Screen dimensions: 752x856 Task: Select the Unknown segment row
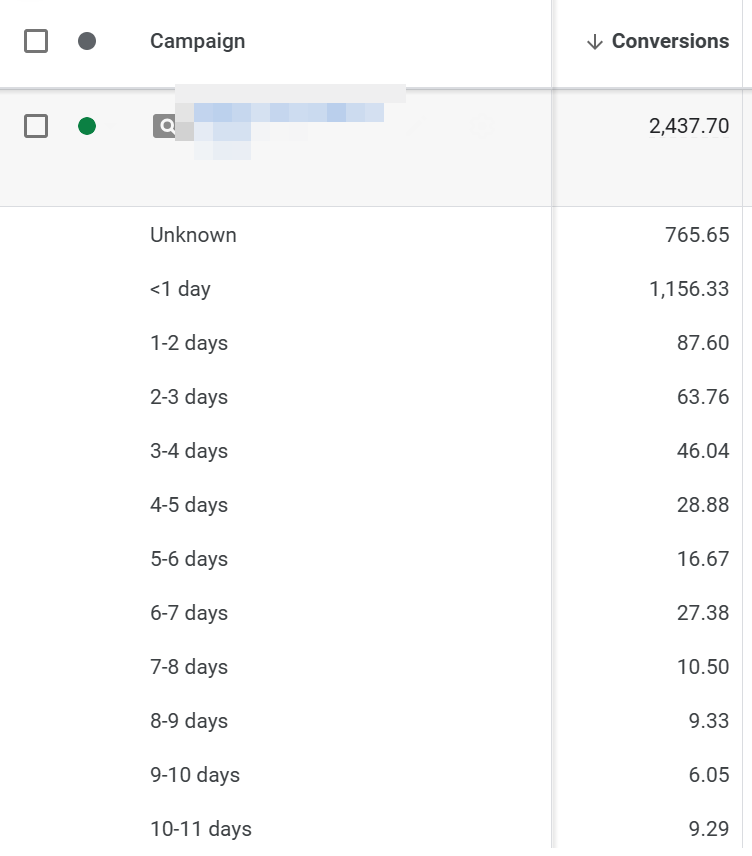coord(193,235)
